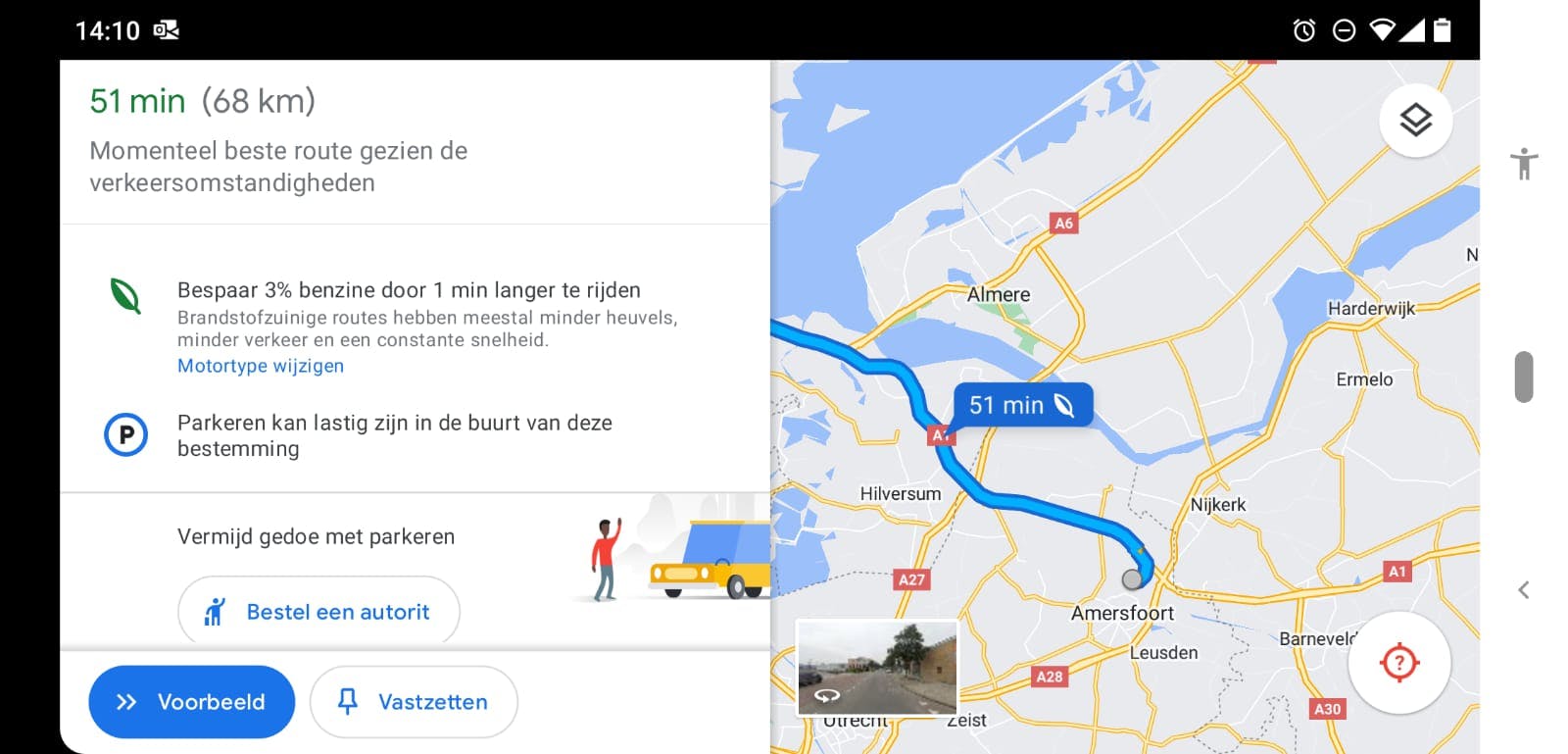This screenshot has height=754, width=1568.
Task: Tap the A27 highway marker
Action: tap(911, 579)
